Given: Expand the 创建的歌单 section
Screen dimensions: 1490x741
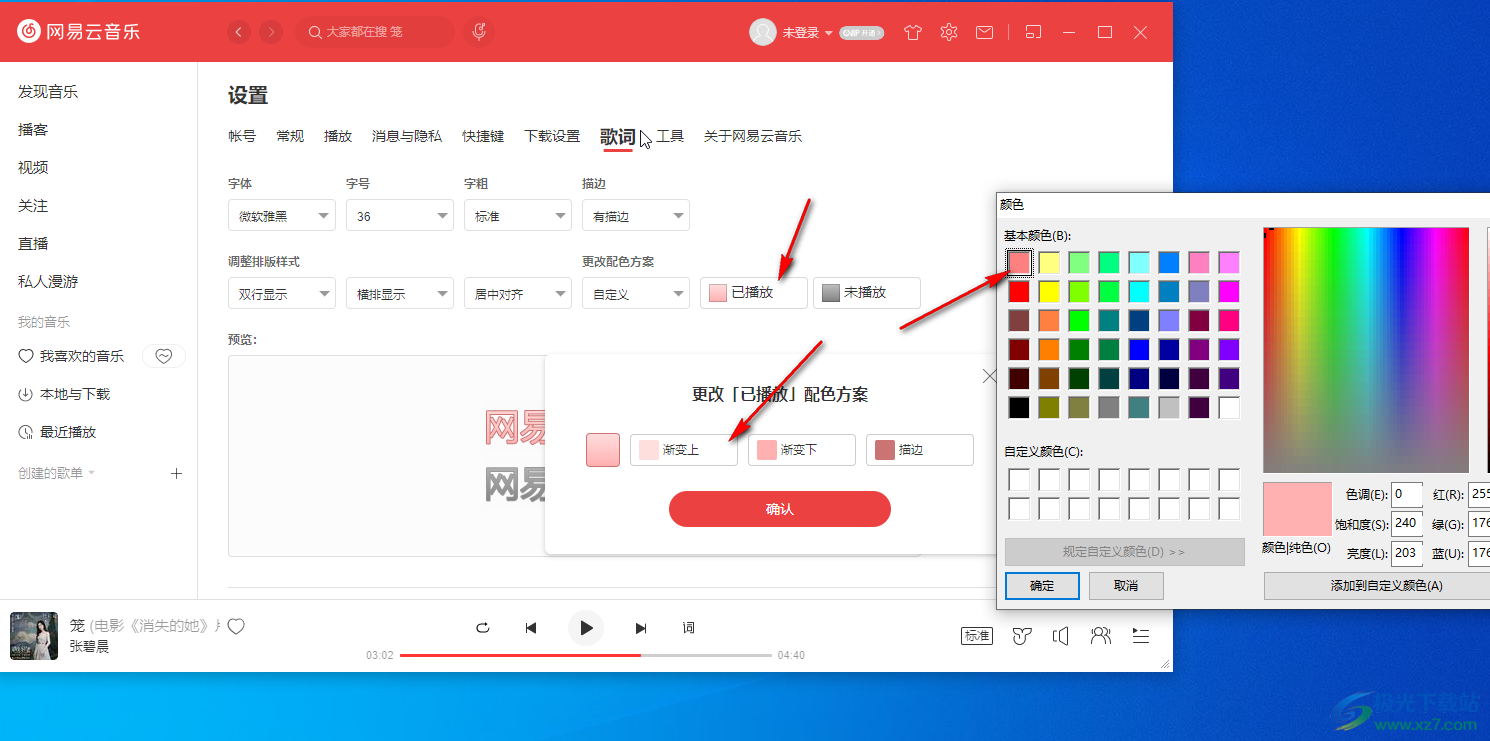Looking at the screenshot, I should pyautogui.click(x=57, y=473).
